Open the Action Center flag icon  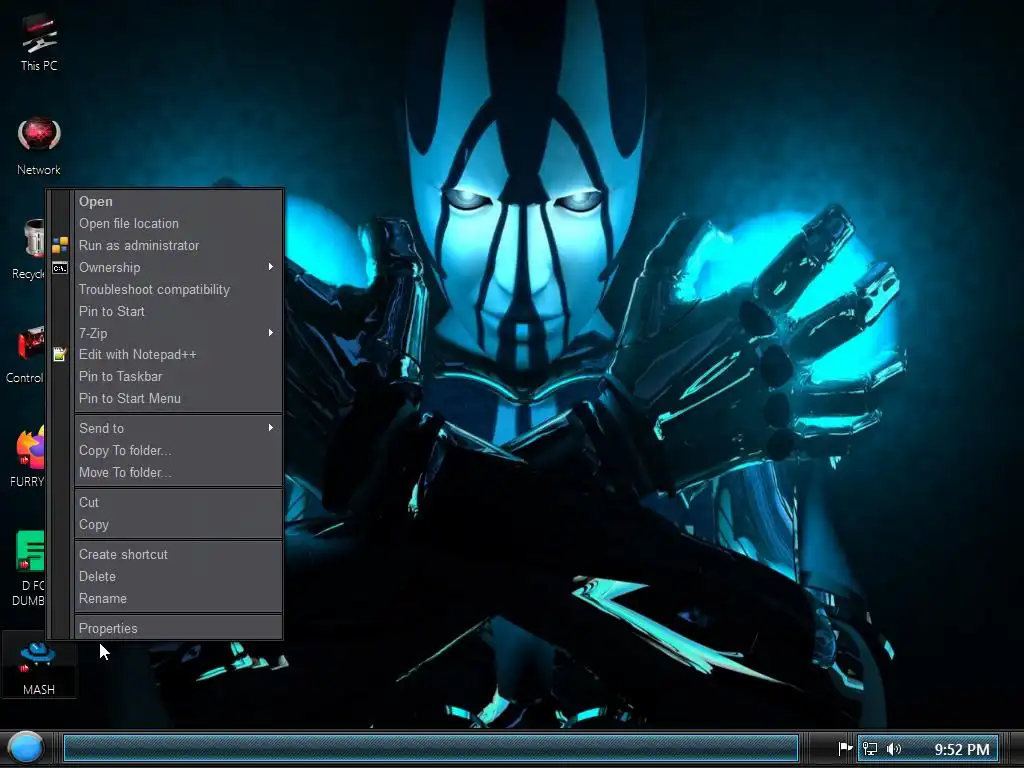845,748
